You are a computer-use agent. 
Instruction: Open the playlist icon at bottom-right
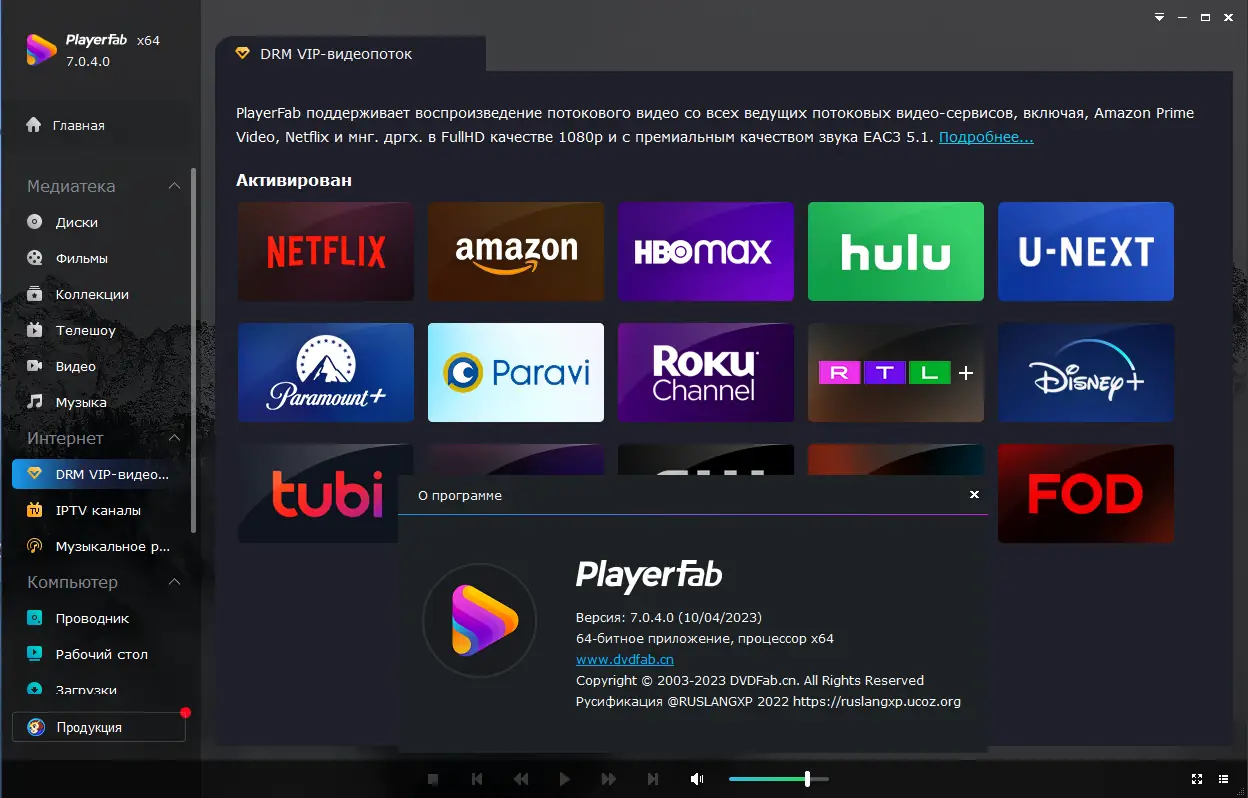pyautogui.click(x=1225, y=779)
